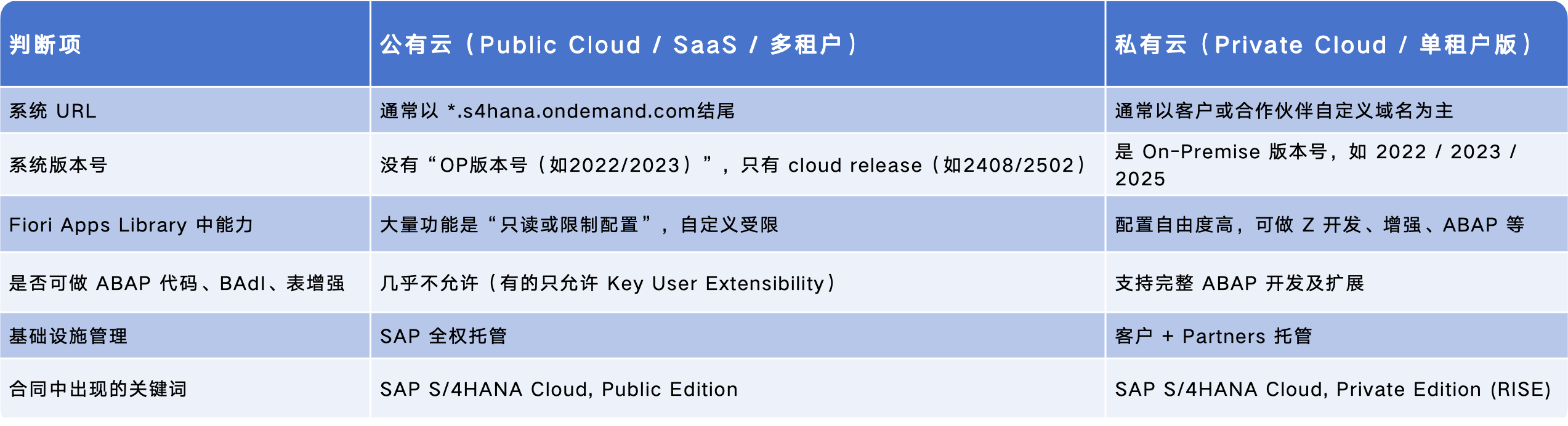Select the Fiori Apps Library 中能力 label
The height and width of the screenshot is (426, 1568).
tap(131, 225)
